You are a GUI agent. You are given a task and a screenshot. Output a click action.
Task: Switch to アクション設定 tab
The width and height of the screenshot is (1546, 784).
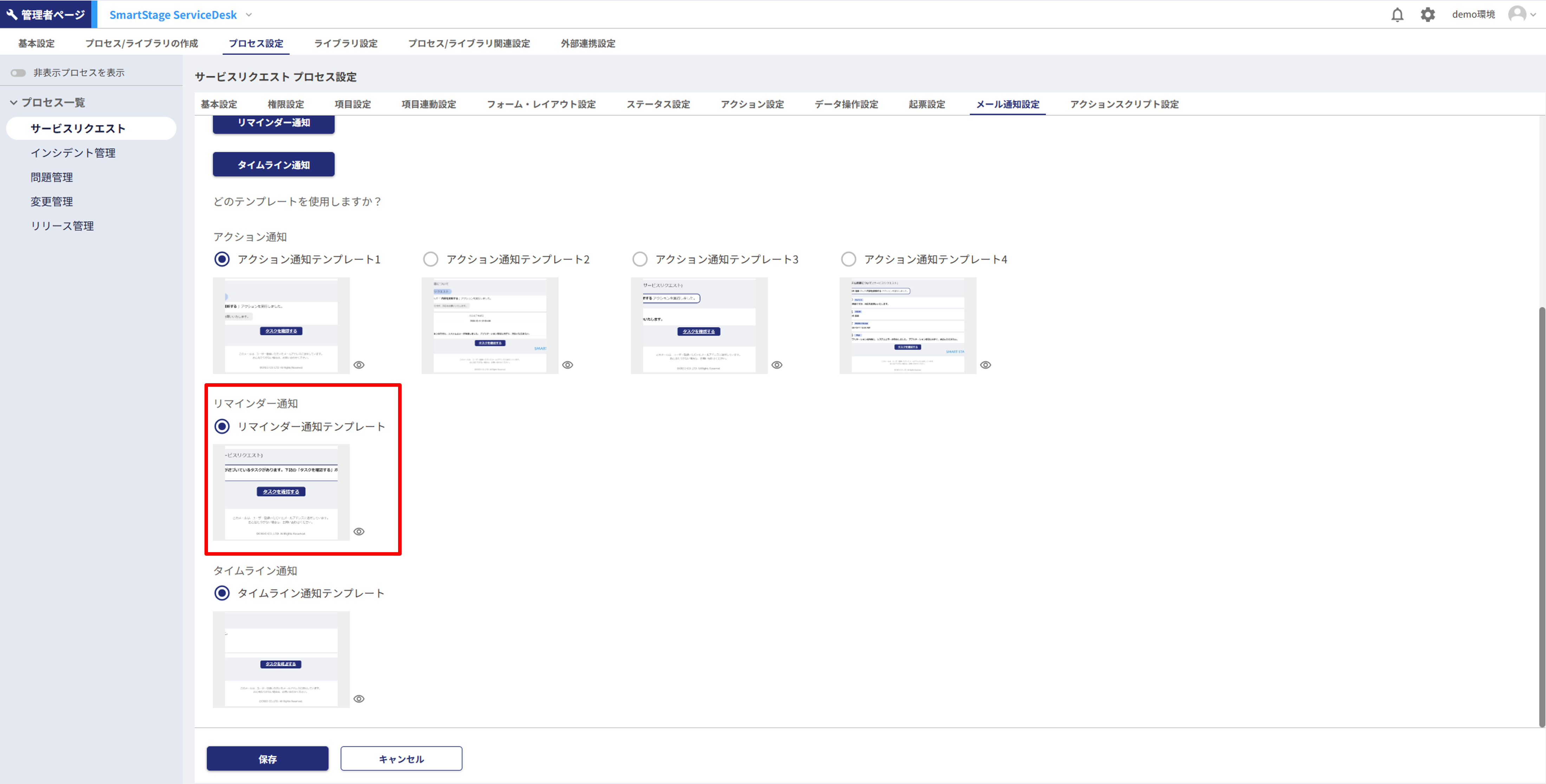(752, 104)
